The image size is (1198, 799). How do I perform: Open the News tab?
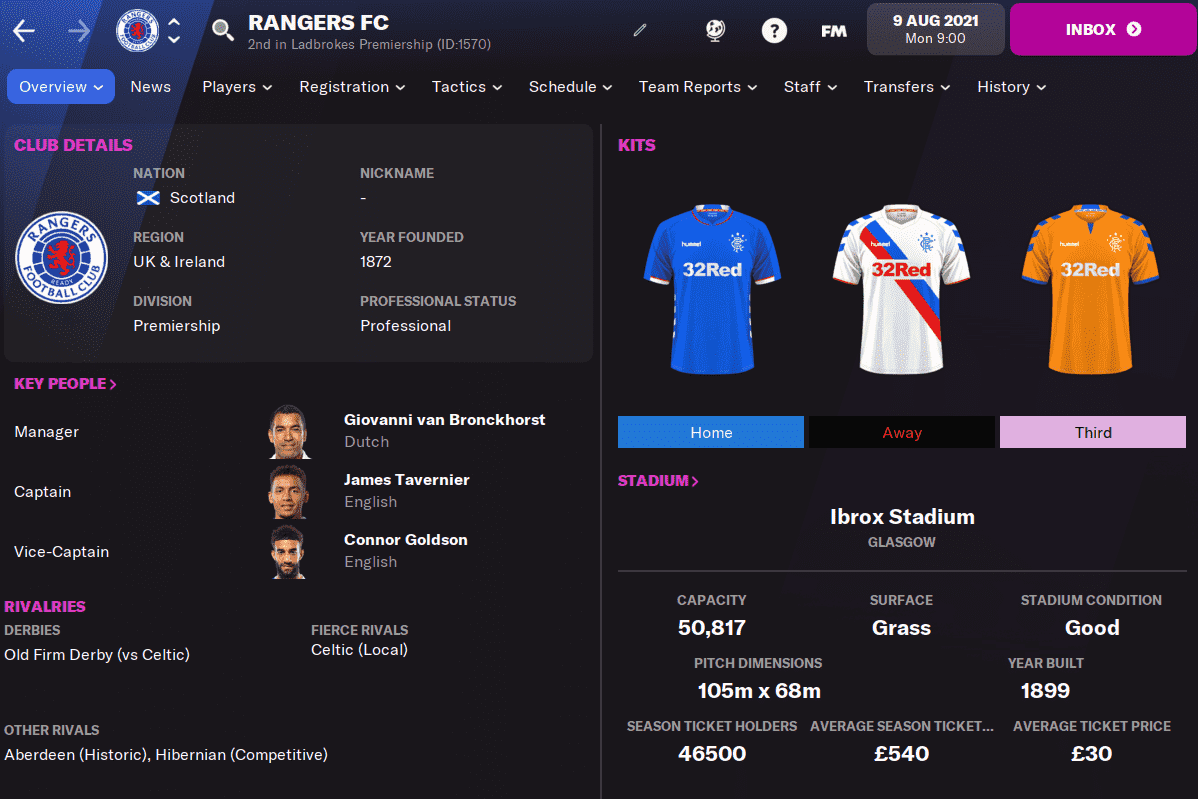click(151, 87)
